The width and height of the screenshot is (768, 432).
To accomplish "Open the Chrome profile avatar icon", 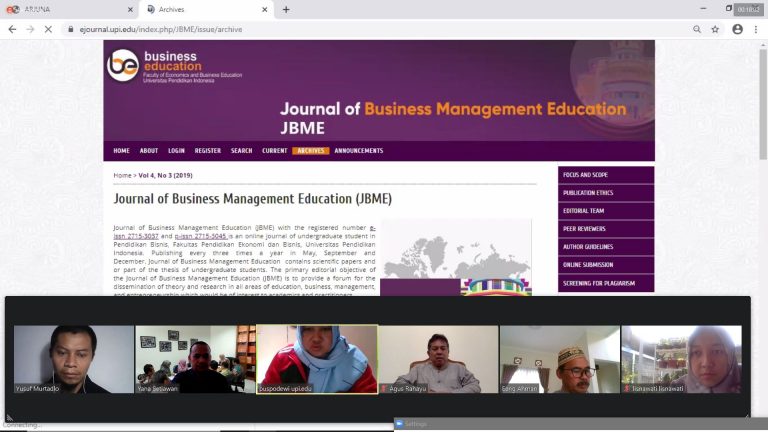I will tap(737, 29).
